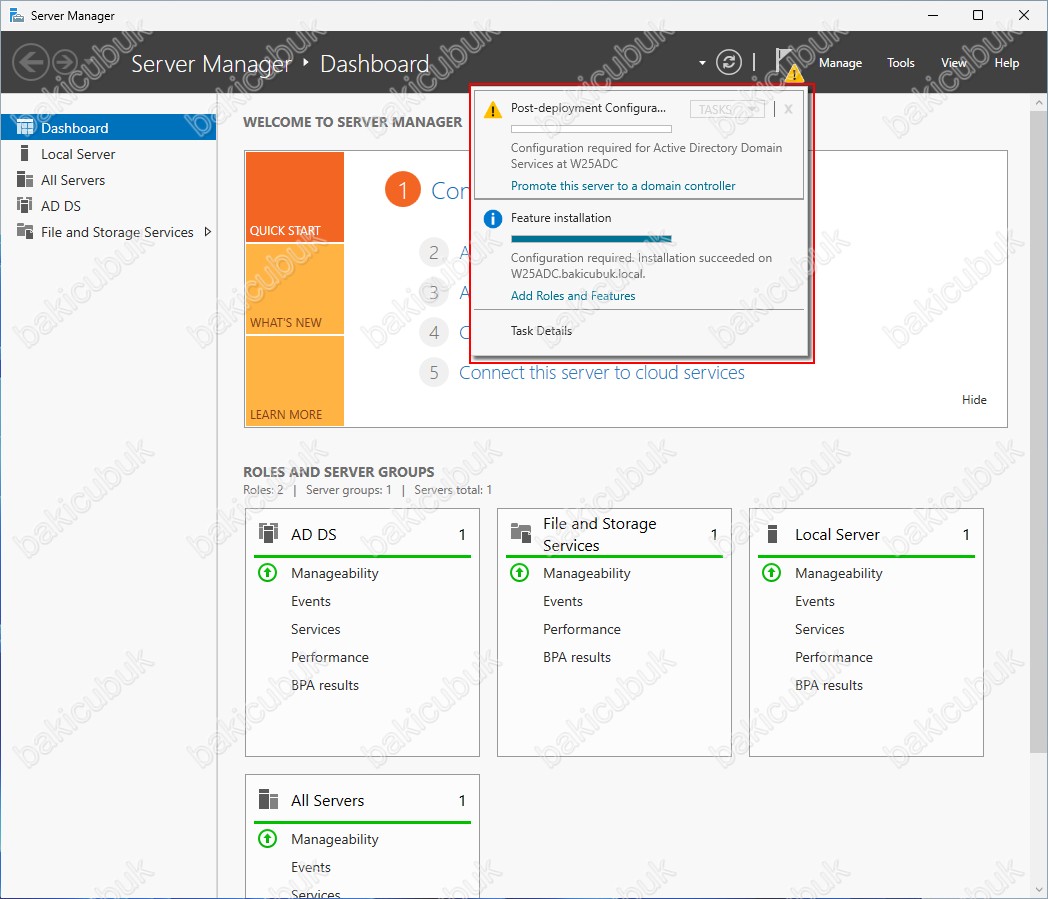
Task: Click the AD DS icon in sidebar
Action: (x=25, y=205)
